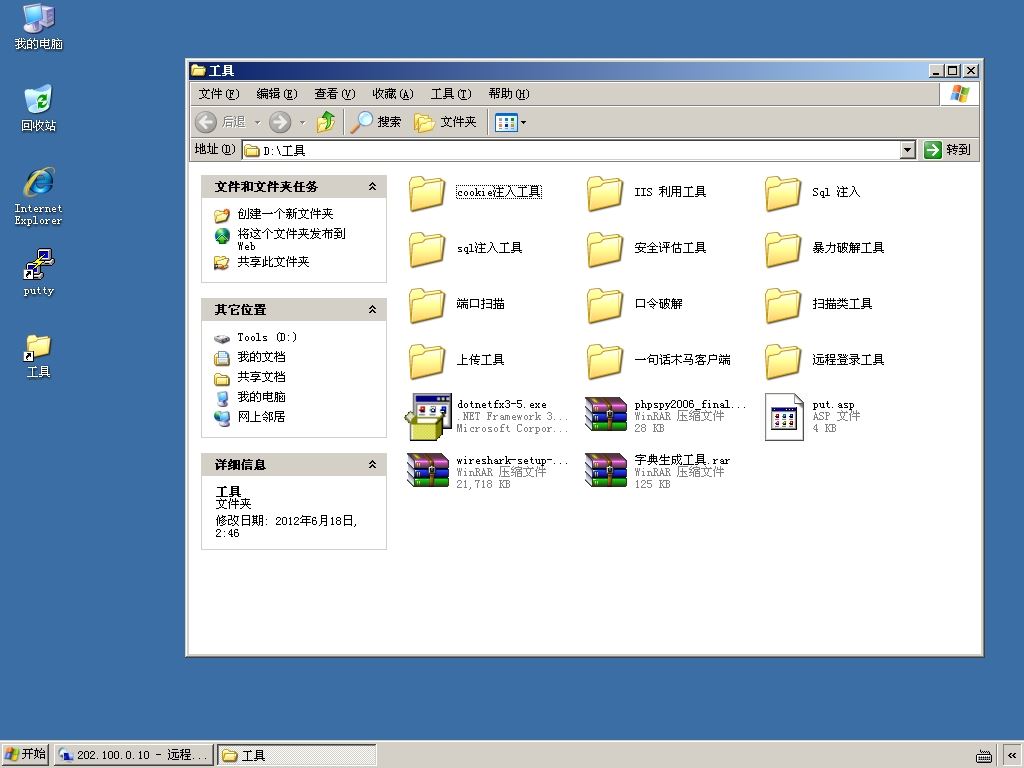
Task: Select the putty desktop shortcut
Action: coord(39,273)
